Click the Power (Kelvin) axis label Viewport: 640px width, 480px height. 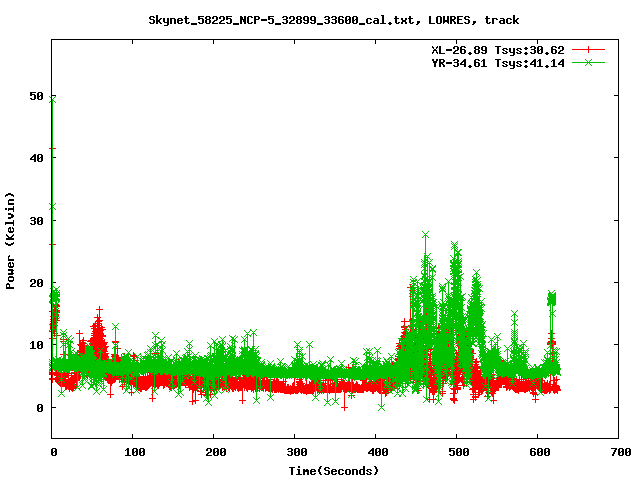pyautogui.click(x=10, y=241)
